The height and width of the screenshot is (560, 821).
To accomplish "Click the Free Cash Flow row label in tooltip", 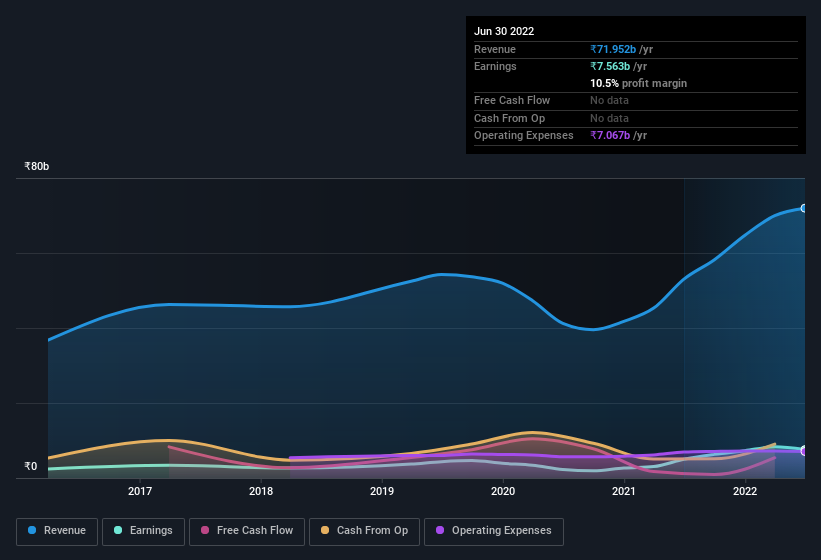I will click(x=512, y=100).
